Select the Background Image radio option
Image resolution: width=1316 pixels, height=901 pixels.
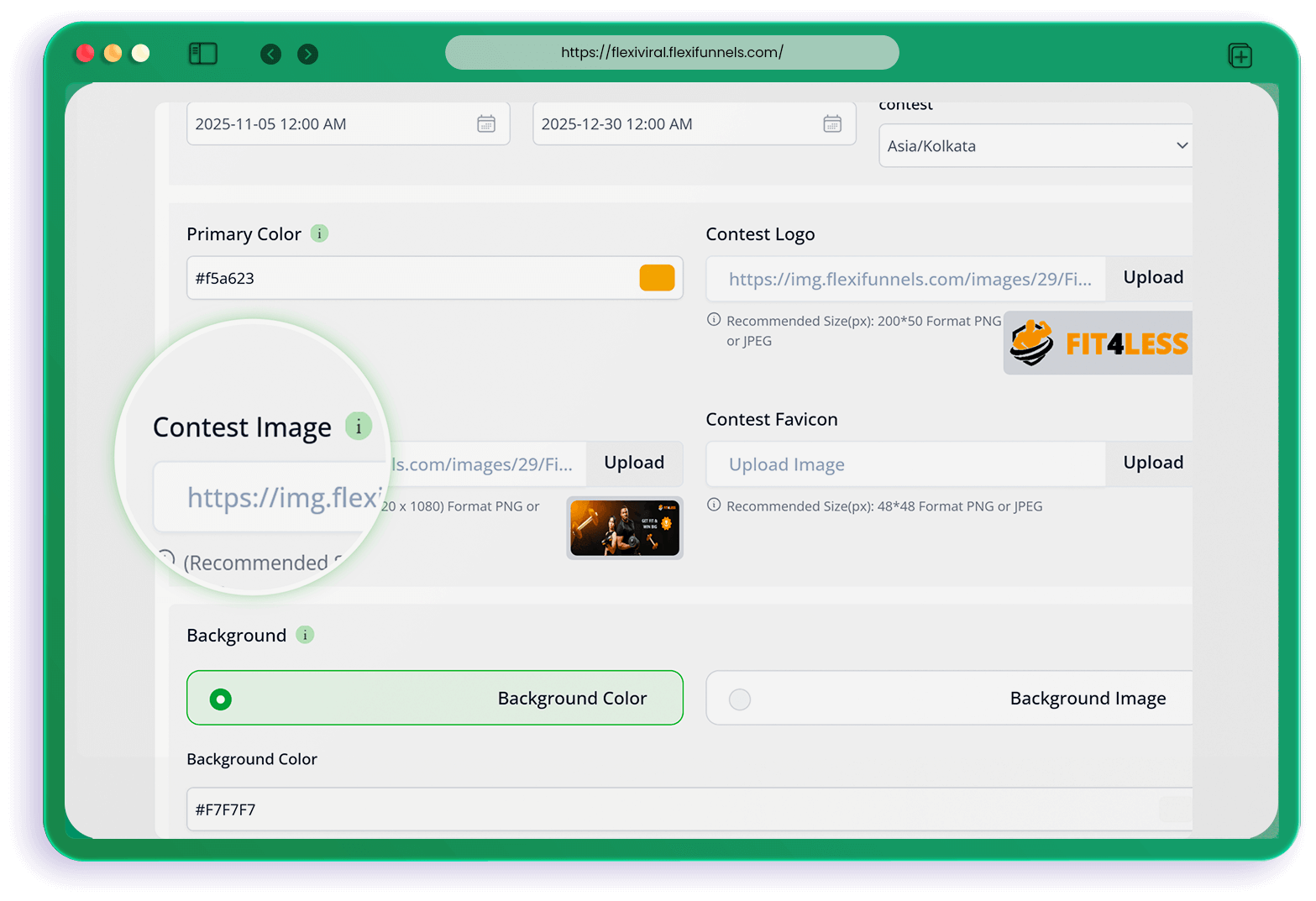740,699
